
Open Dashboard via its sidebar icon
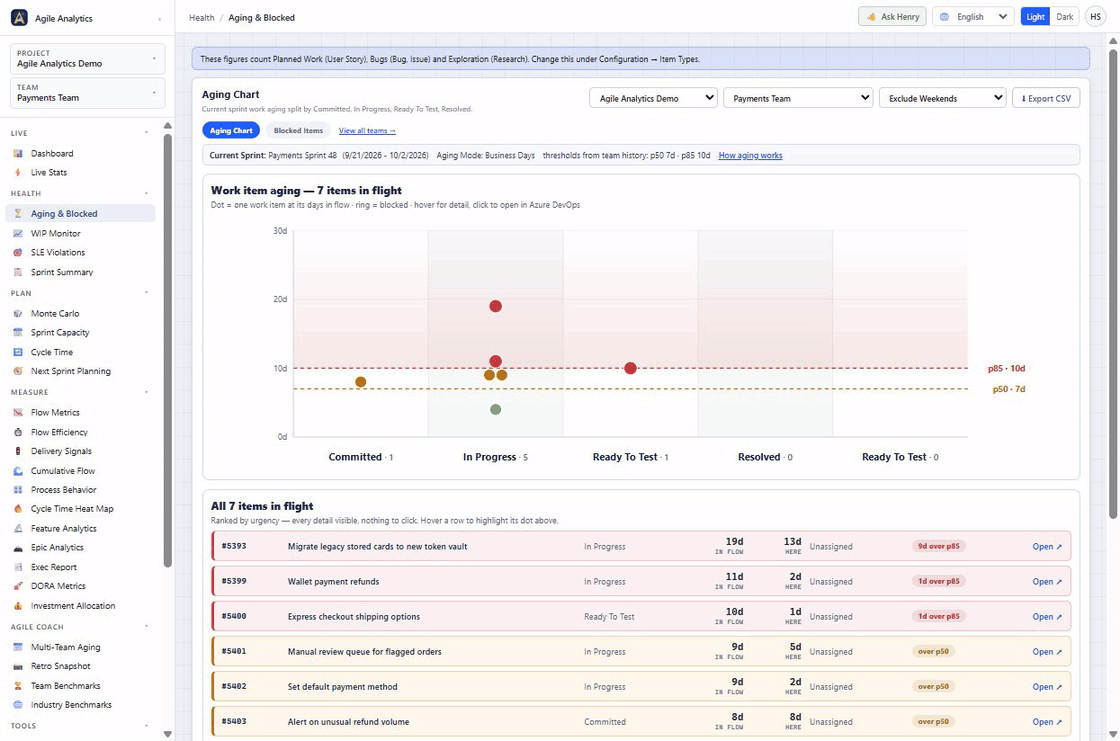(18, 154)
